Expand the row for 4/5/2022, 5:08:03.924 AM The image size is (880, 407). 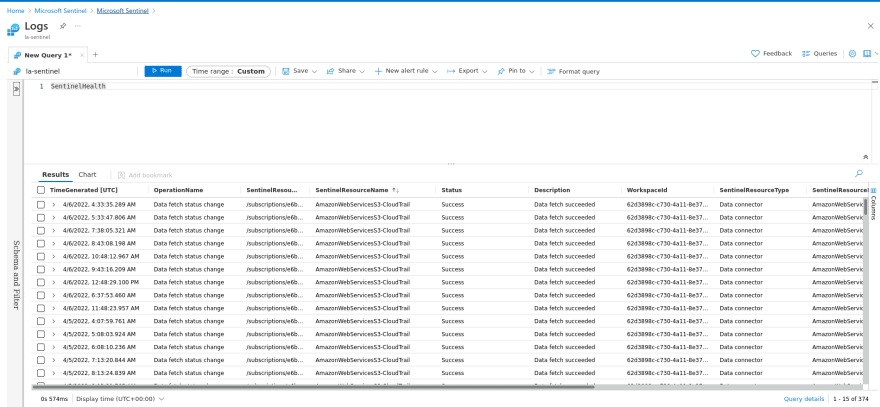click(x=54, y=334)
